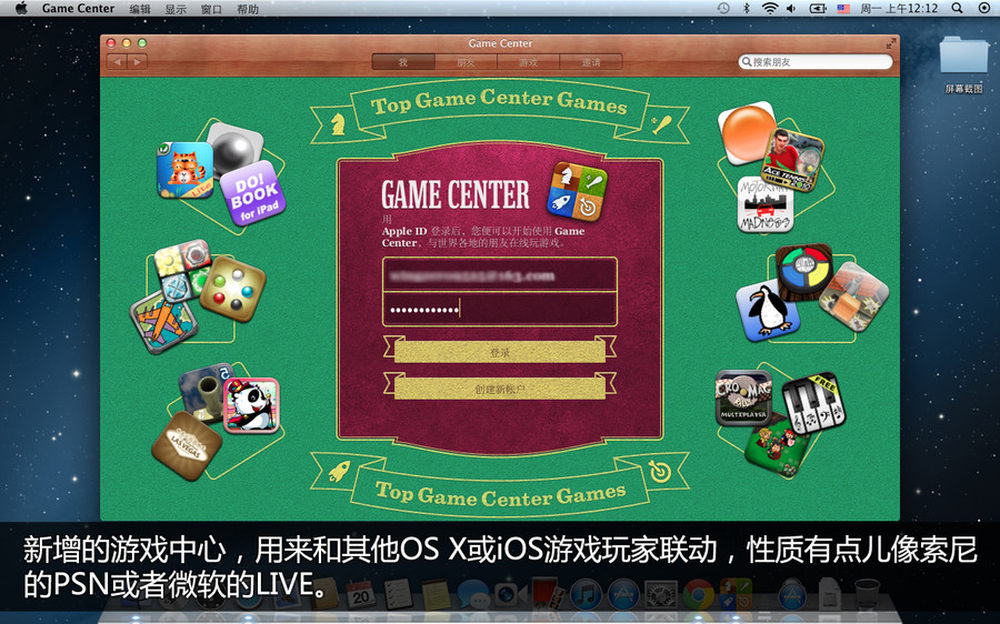Screen dimensions: 1000x624
Task: Open the Motorway Madness game icon
Action: point(765,205)
